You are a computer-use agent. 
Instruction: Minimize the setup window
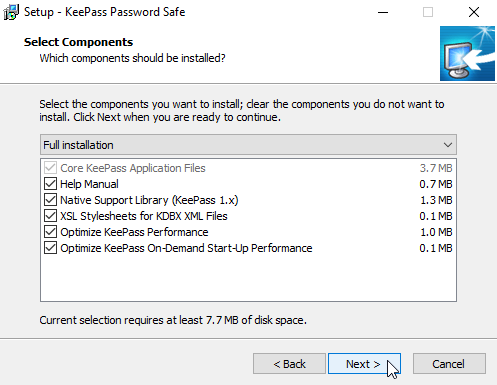click(383, 12)
